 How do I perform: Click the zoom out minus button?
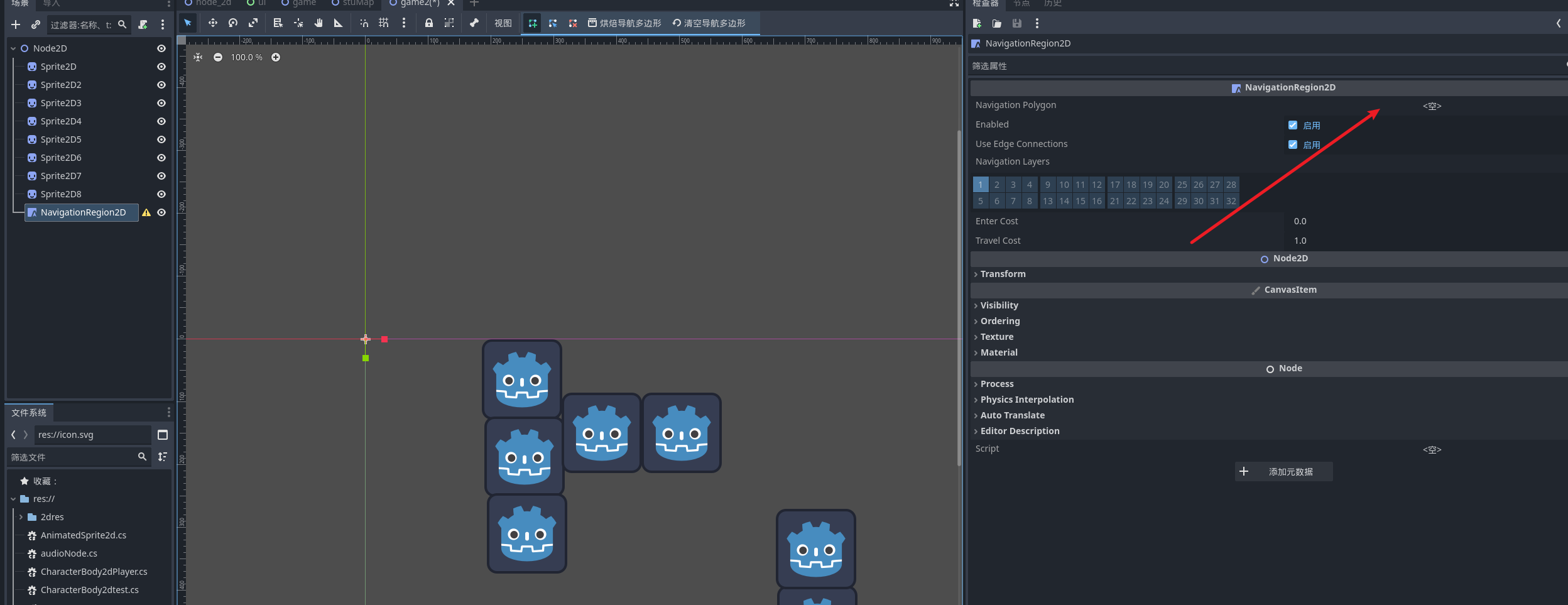tap(218, 57)
